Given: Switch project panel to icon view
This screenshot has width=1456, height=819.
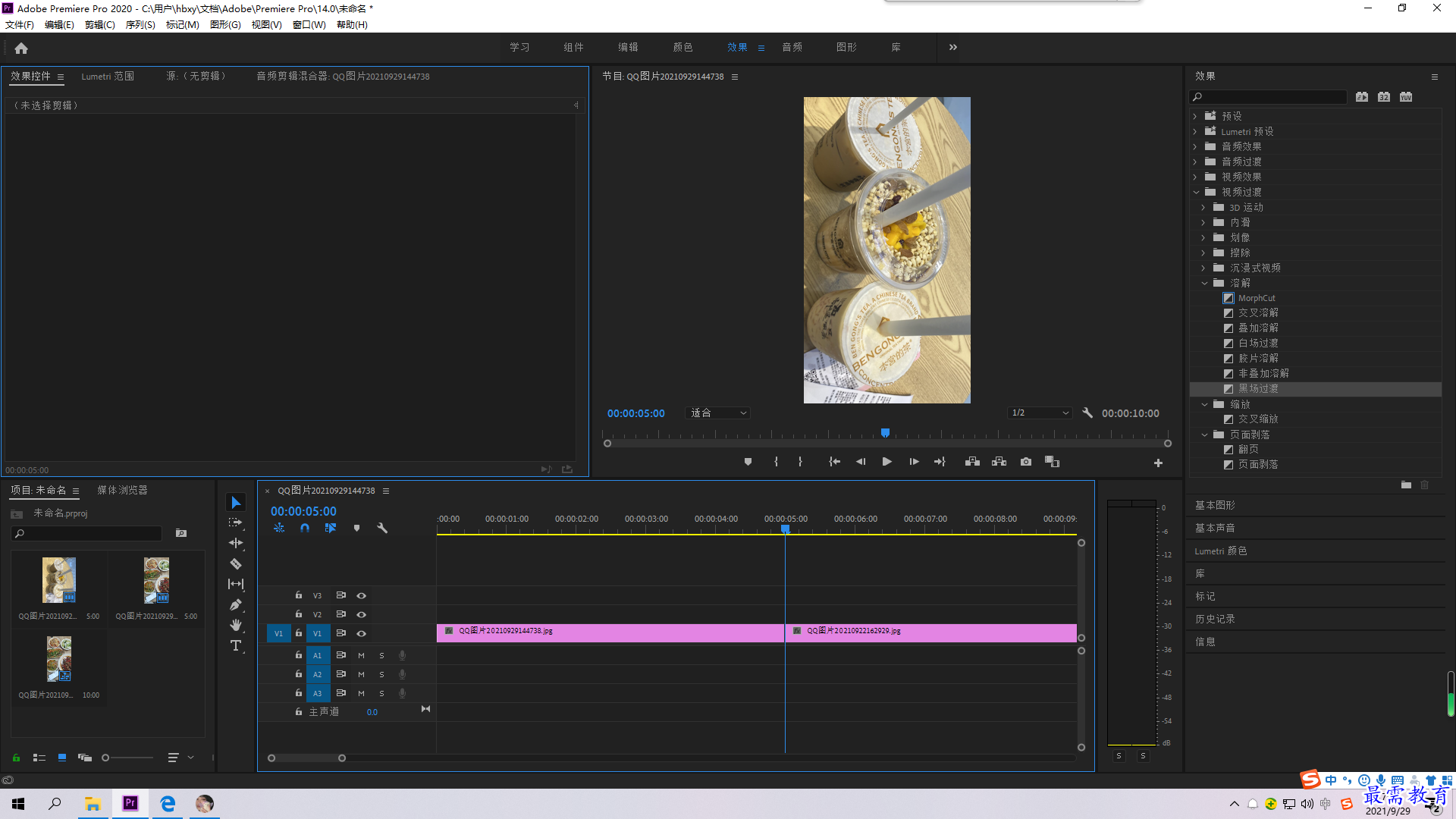Looking at the screenshot, I should click(62, 758).
